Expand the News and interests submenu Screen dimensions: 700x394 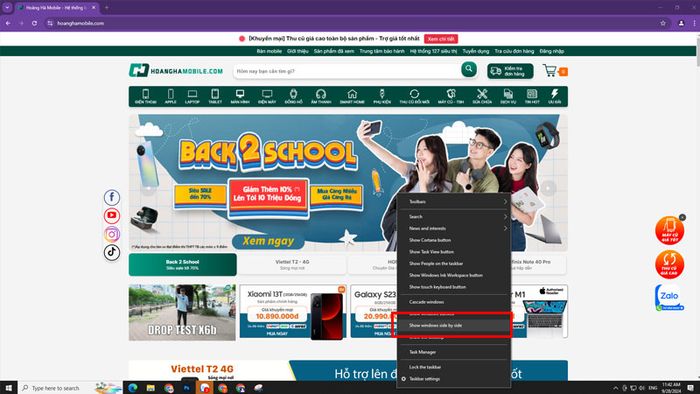click(x=454, y=228)
